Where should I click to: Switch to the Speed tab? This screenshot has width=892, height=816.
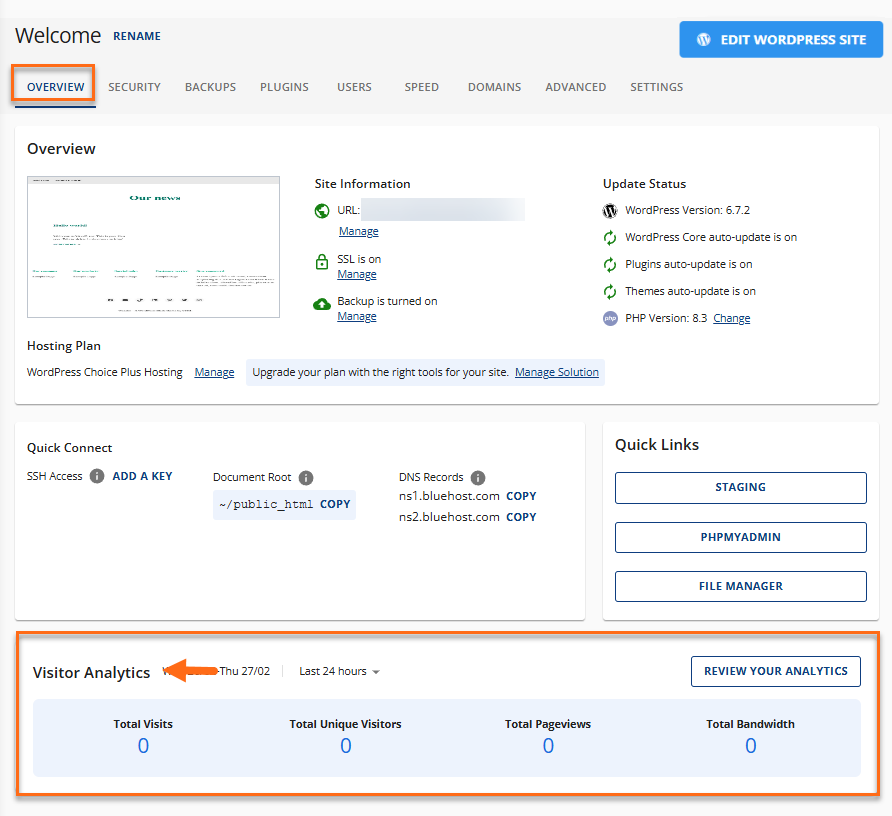(x=422, y=87)
